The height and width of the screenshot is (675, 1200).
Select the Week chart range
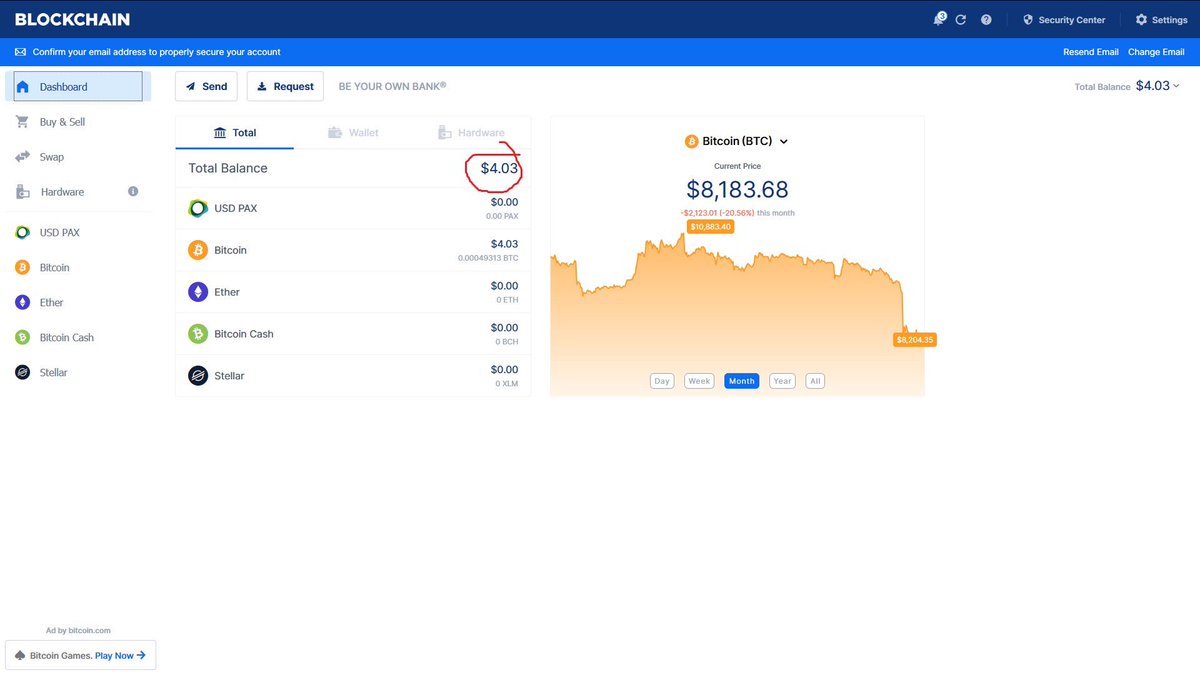pos(699,381)
